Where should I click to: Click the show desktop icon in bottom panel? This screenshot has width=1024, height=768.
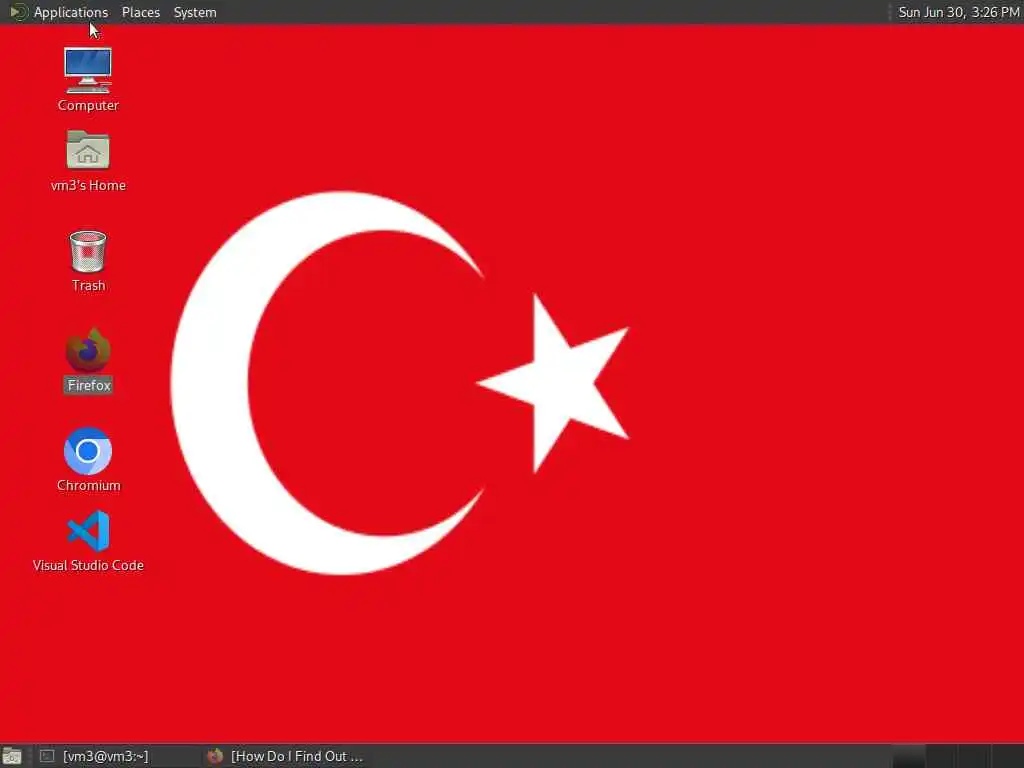point(12,756)
